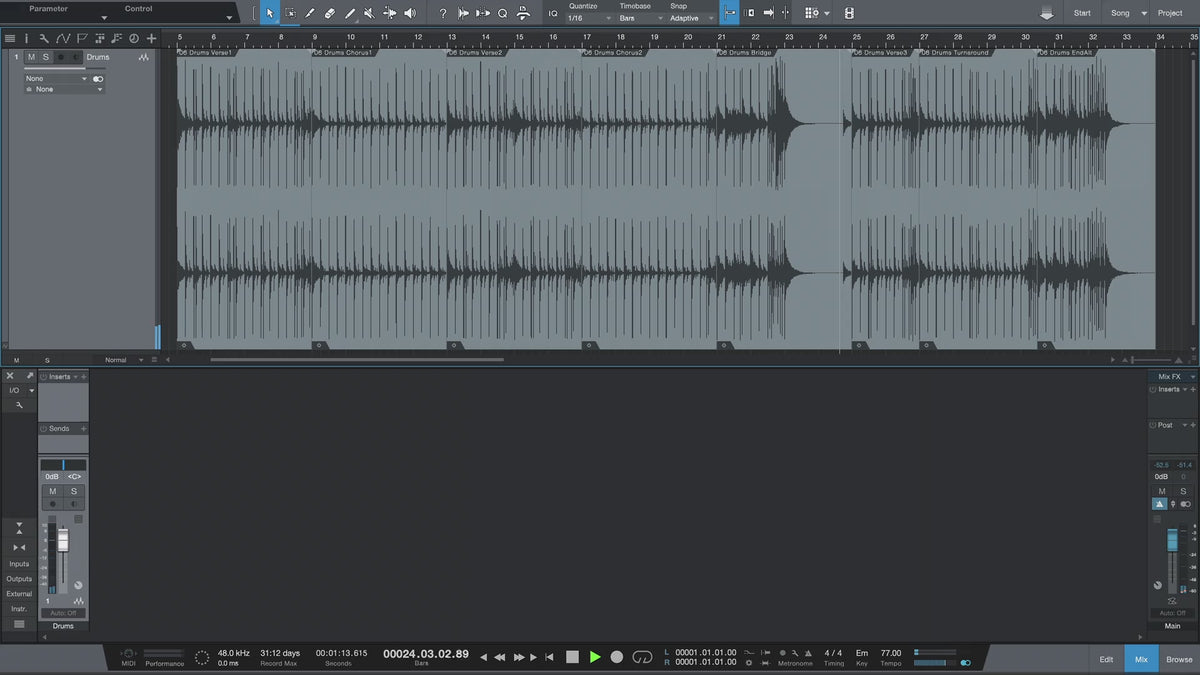
Task: Expand the Snap Adaptive dropdown
Action: 692,18
